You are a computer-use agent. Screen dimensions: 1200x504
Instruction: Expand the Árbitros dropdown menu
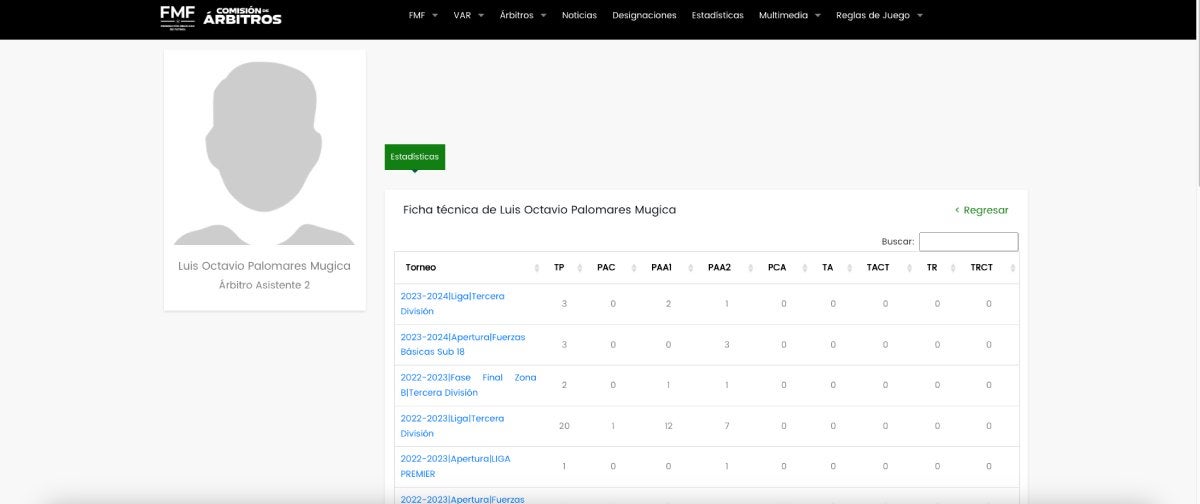522,16
